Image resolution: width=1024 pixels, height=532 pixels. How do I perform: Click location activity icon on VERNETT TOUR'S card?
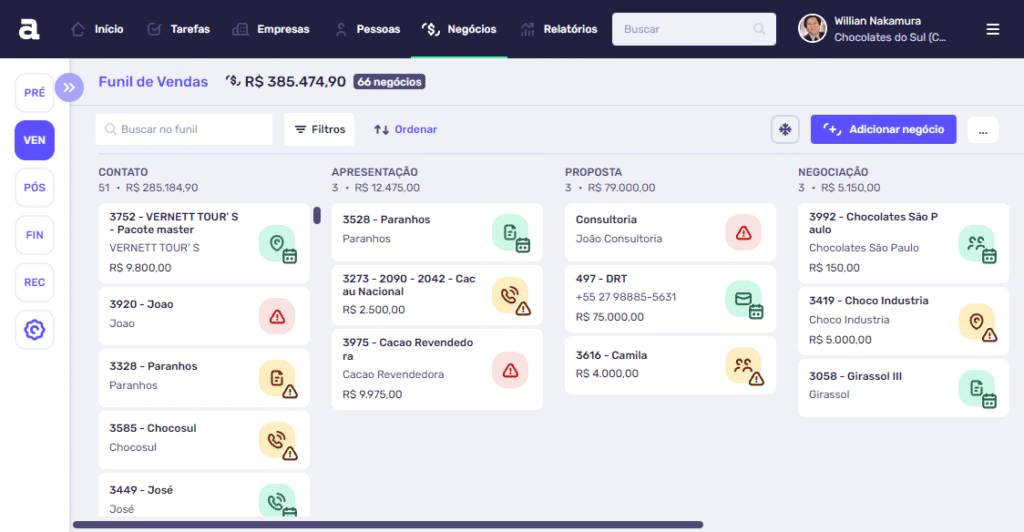278,244
